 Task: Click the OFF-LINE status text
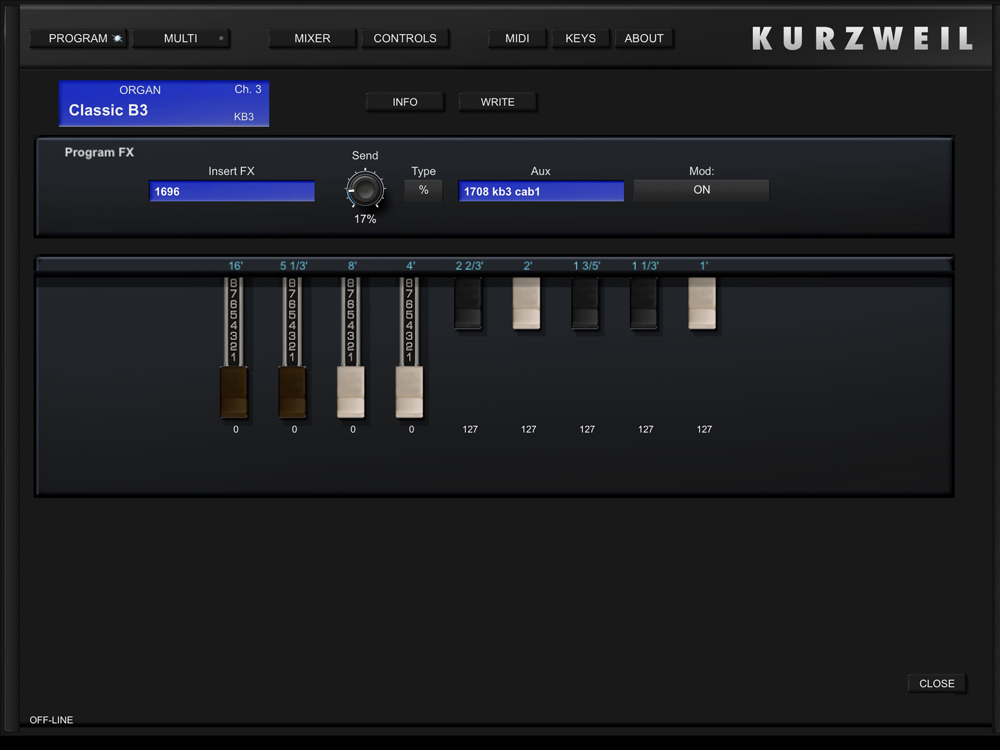click(51, 720)
